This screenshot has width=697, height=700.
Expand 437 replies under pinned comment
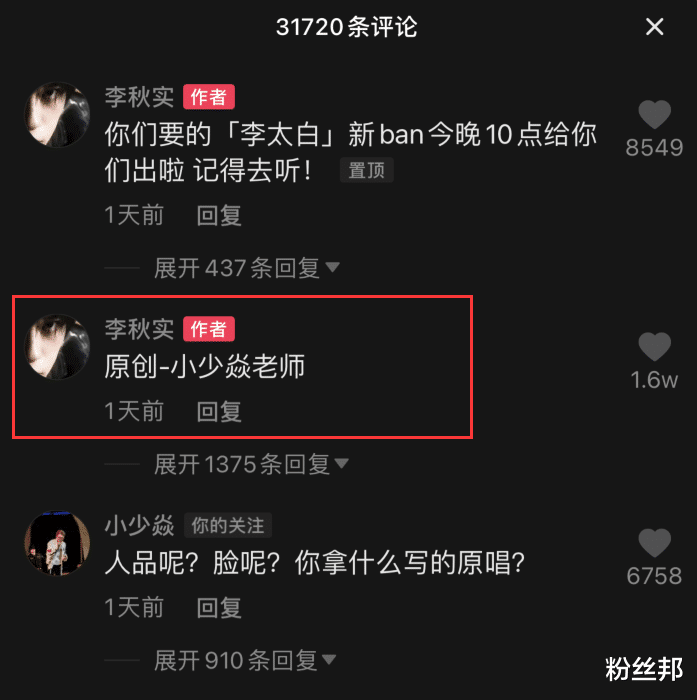click(246, 268)
